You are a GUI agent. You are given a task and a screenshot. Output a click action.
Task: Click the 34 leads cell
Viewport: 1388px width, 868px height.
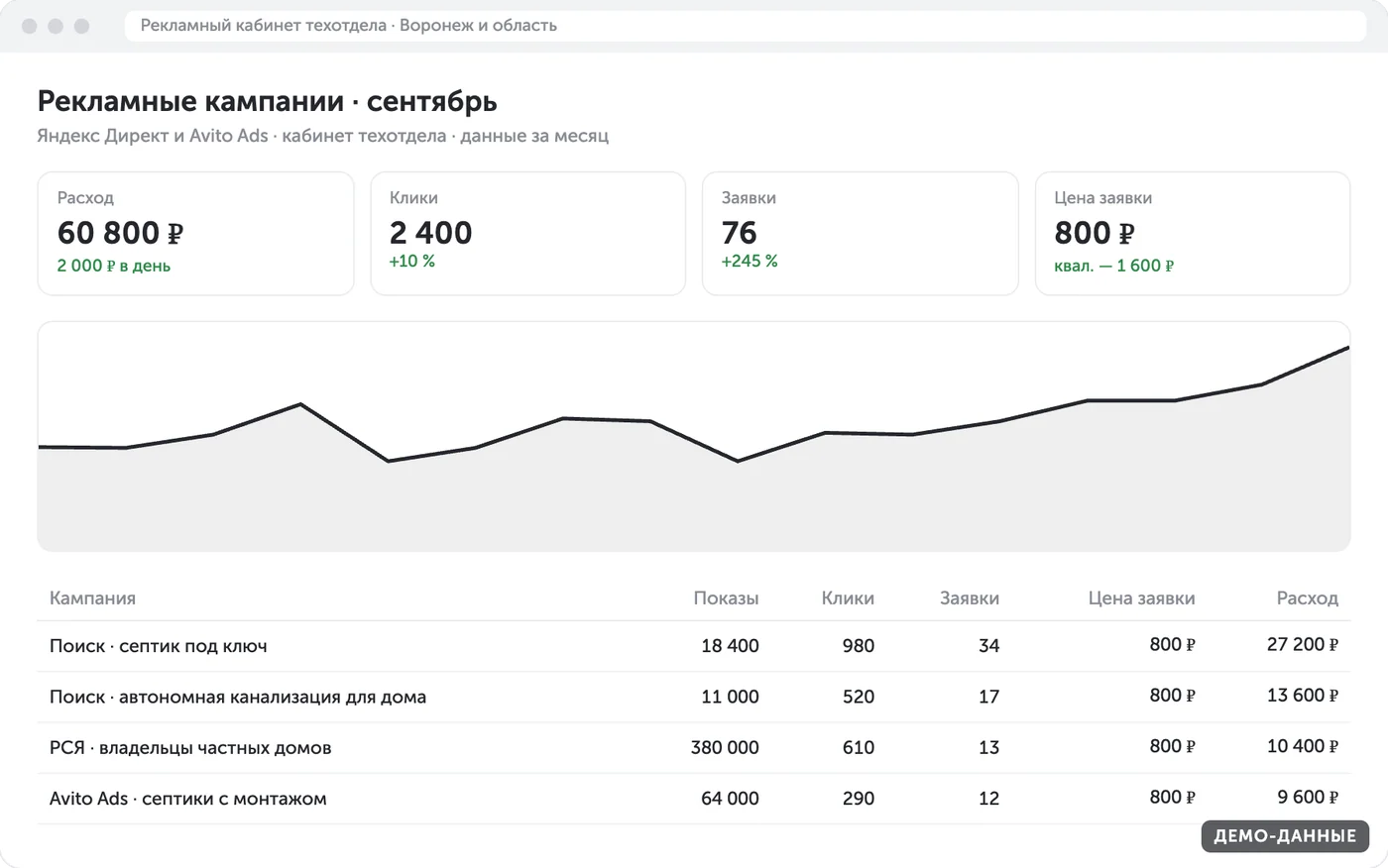[x=989, y=646]
